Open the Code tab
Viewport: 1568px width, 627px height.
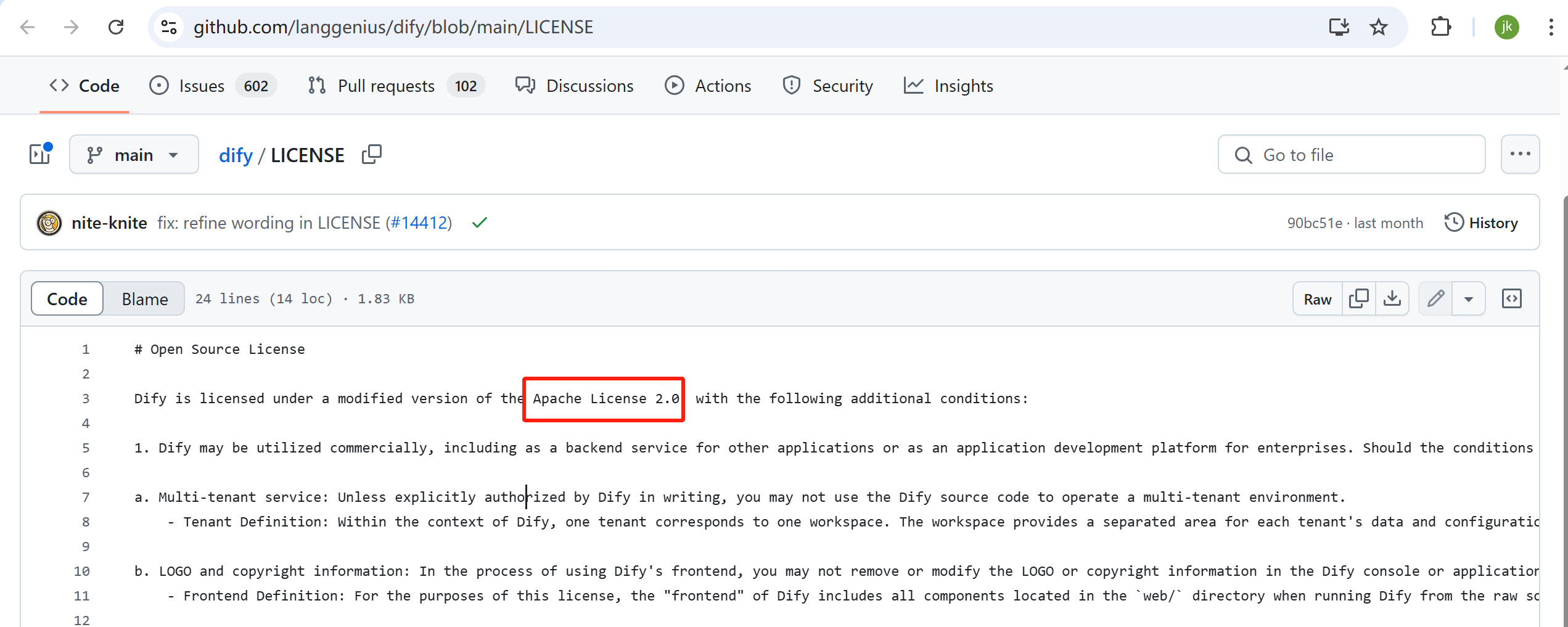tap(84, 86)
